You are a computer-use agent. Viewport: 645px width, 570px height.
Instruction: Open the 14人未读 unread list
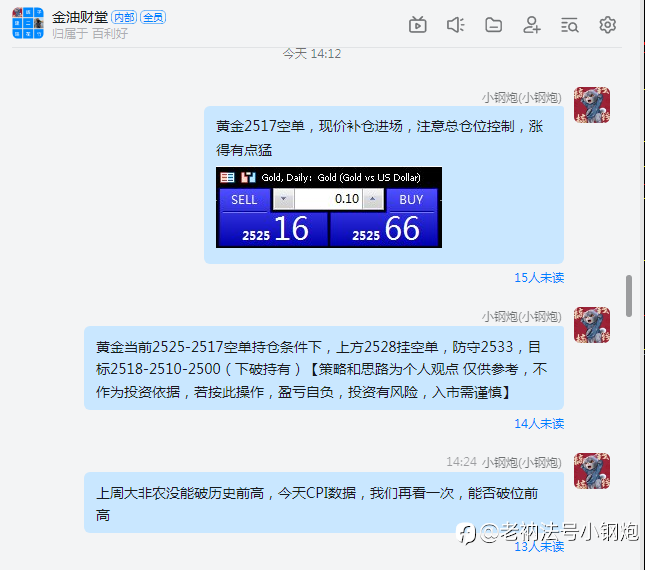[x=539, y=424]
